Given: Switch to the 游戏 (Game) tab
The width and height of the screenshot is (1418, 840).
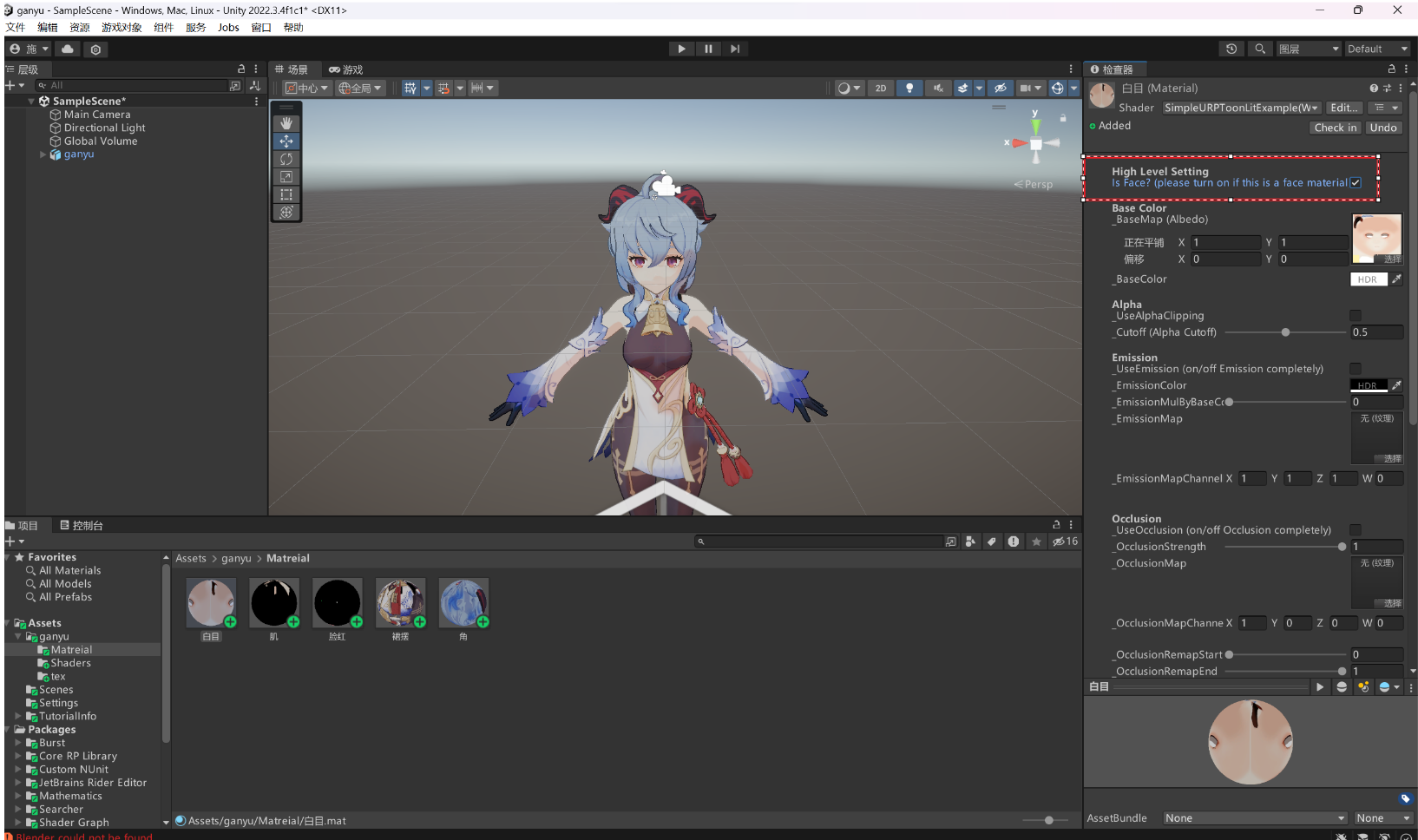Looking at the screenshot, I should pos(345,69).
